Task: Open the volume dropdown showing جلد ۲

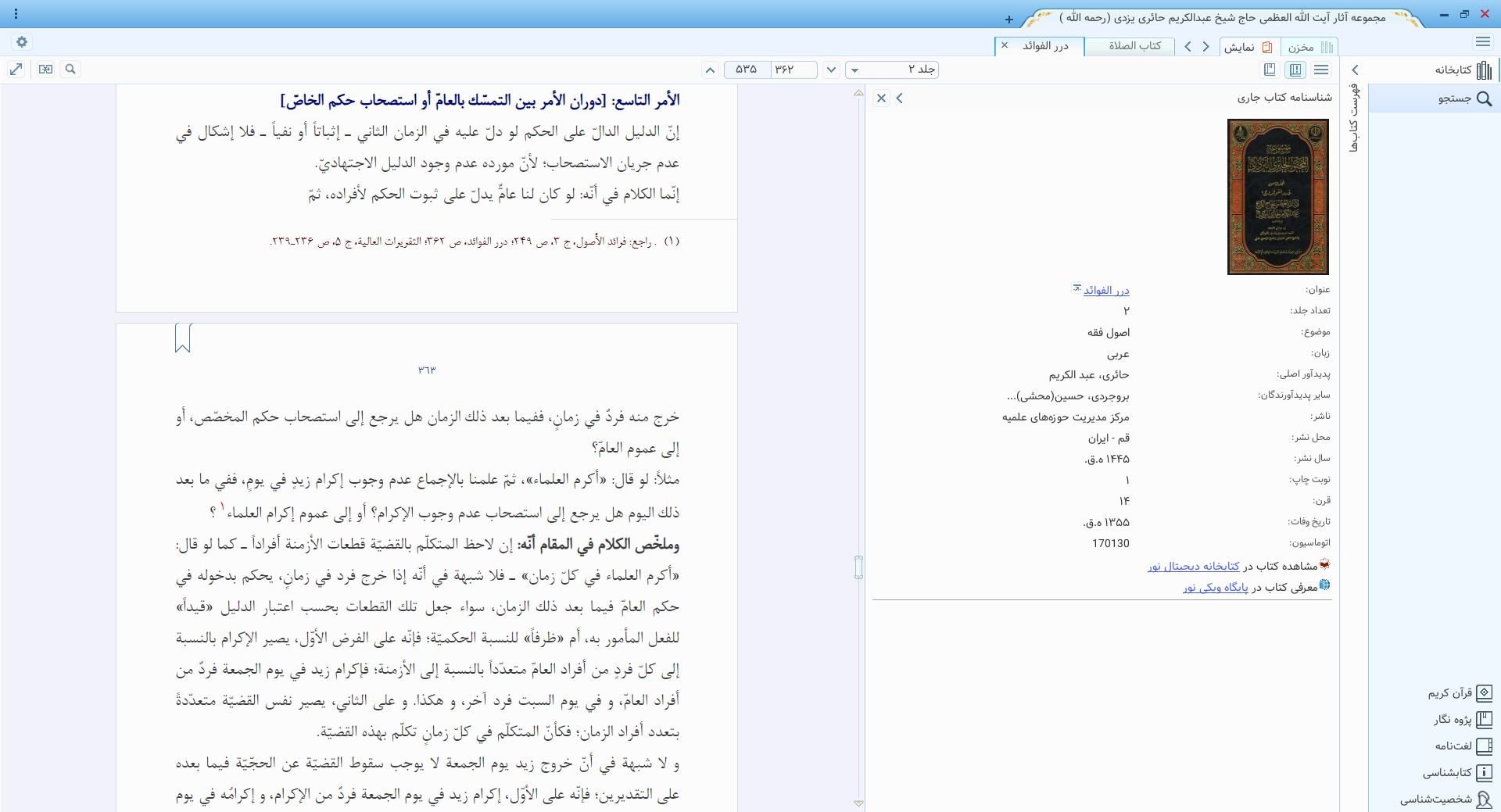Action: point(892,70)
